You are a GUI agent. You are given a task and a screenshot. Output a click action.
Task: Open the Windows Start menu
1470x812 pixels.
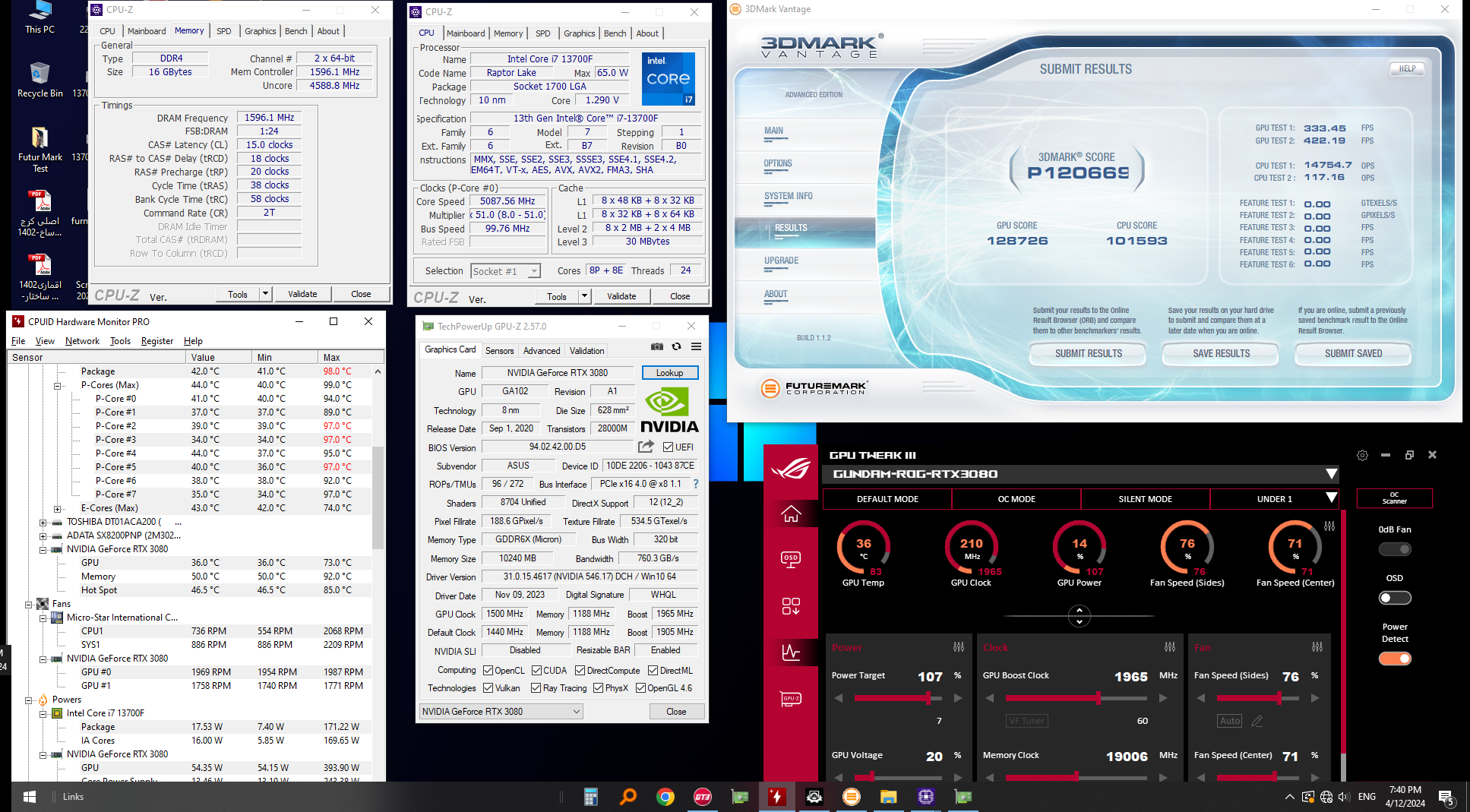pyautogui.click(x=30, y=797)
